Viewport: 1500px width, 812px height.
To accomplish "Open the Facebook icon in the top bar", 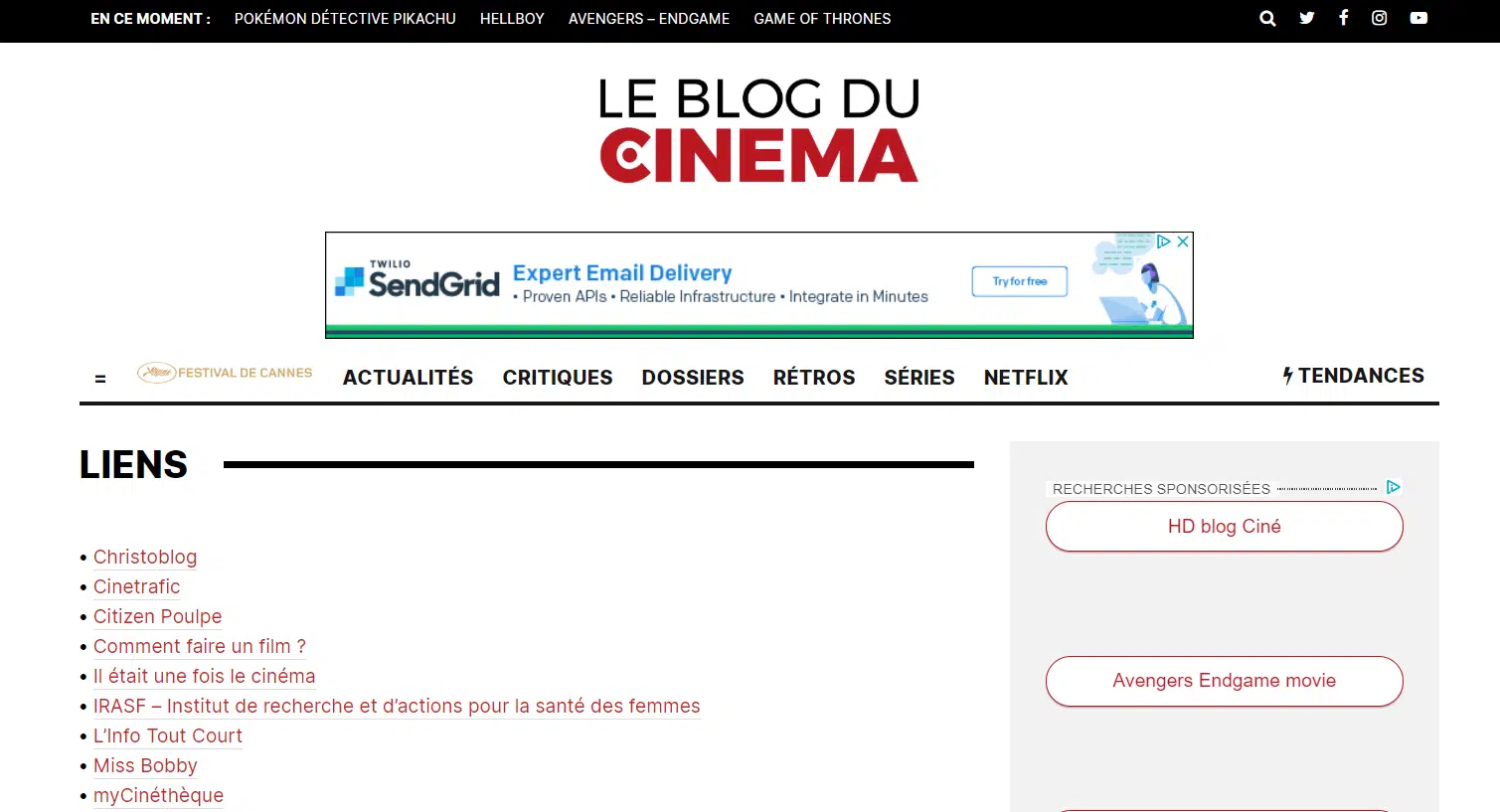I will tap(1343, 18).
